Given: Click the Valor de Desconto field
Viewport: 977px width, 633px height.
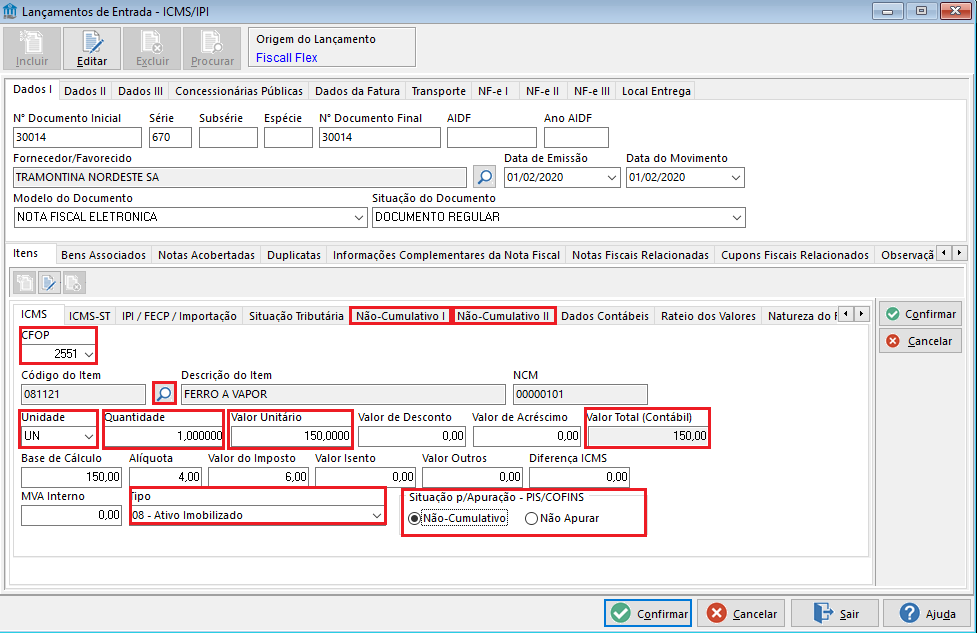Looking at the screenshot, I should click(x=412, y=436).
